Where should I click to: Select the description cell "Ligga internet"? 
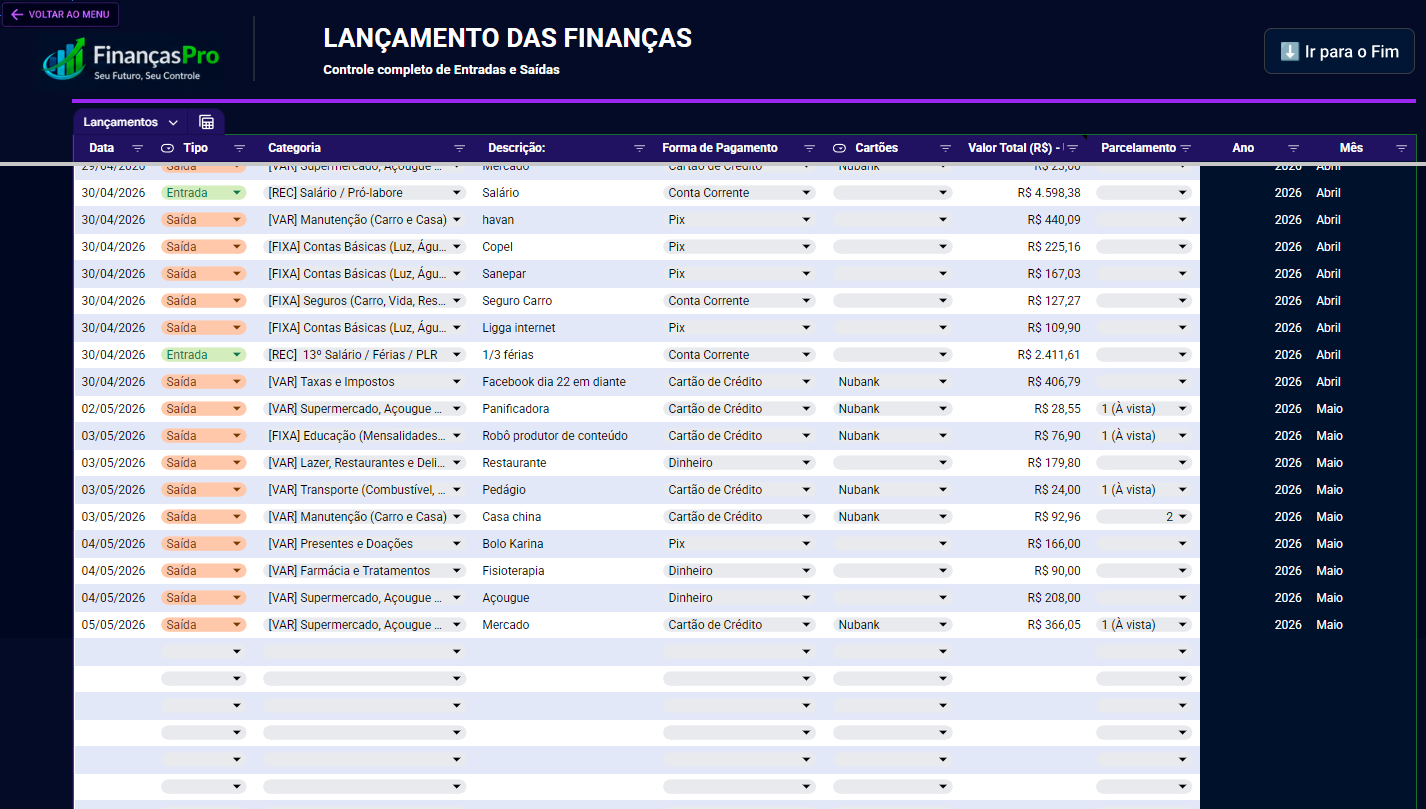(x=519, y=328)
